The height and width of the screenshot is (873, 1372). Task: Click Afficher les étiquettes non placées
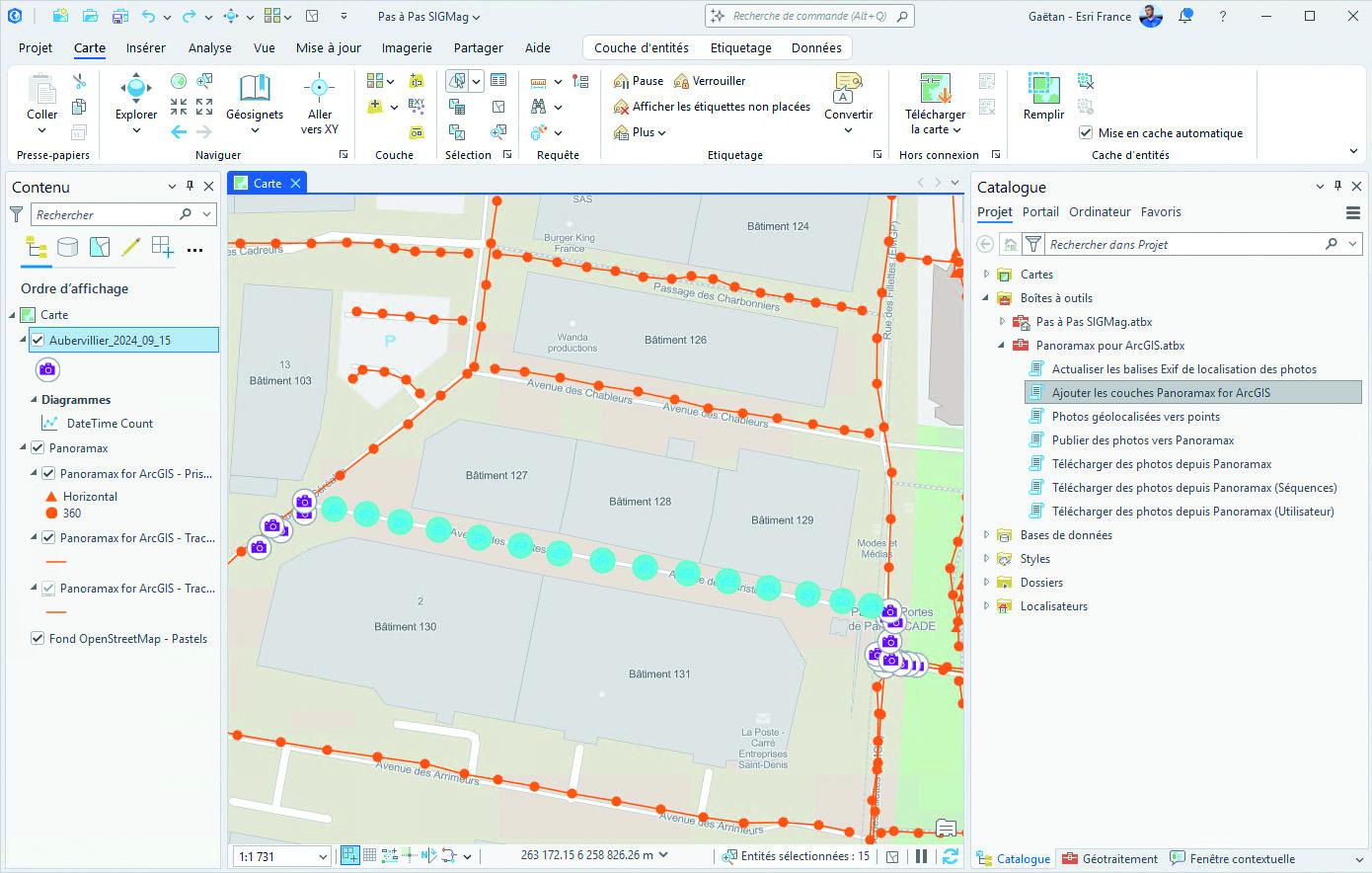tap(712, 107)
